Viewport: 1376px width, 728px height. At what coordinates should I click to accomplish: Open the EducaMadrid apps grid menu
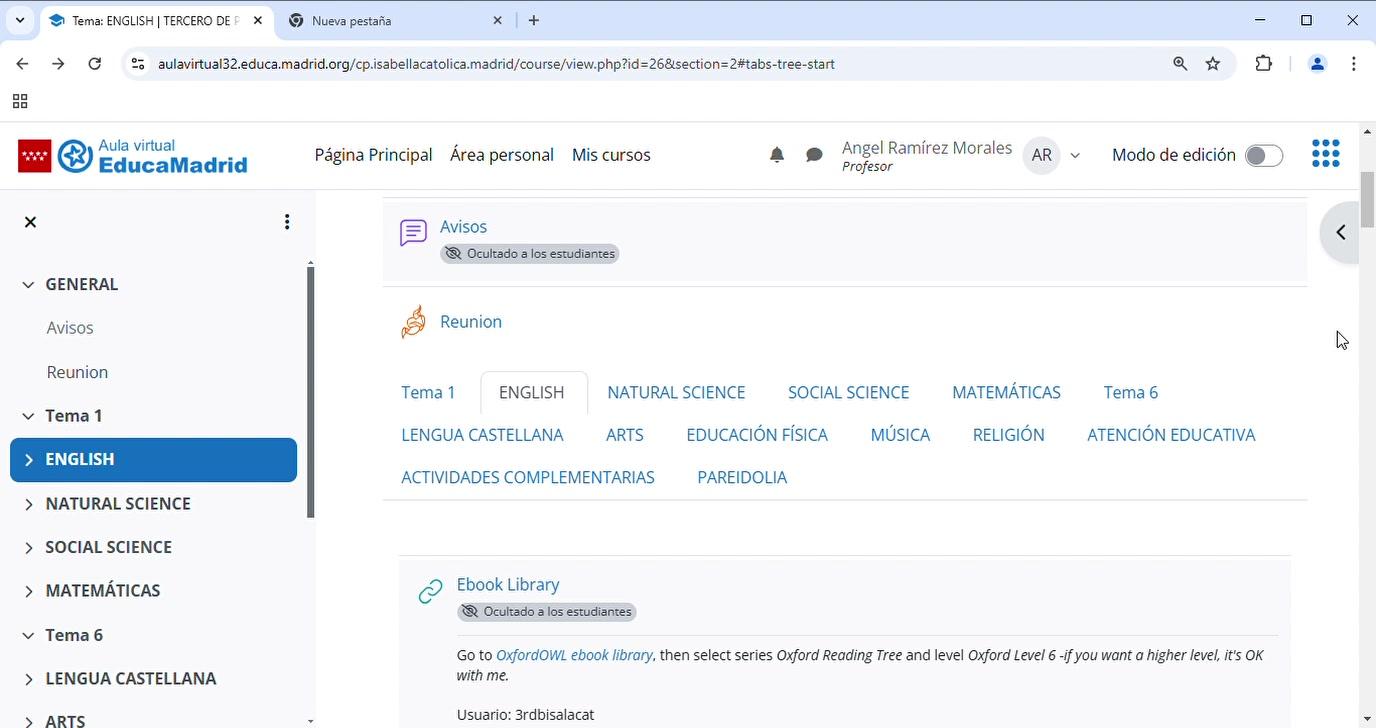1325,154
